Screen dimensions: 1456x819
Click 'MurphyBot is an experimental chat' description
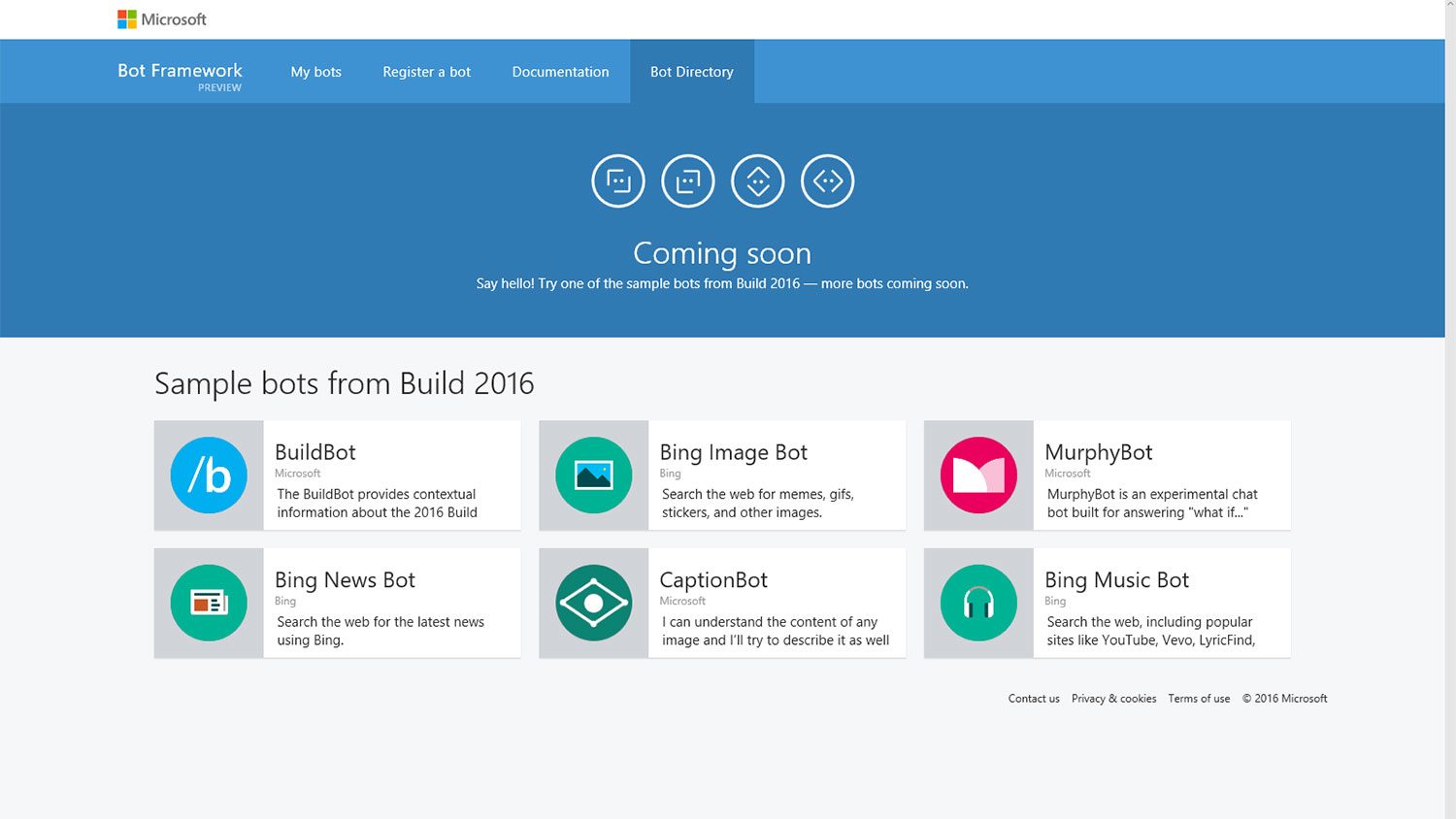(x=1152, y=504)
